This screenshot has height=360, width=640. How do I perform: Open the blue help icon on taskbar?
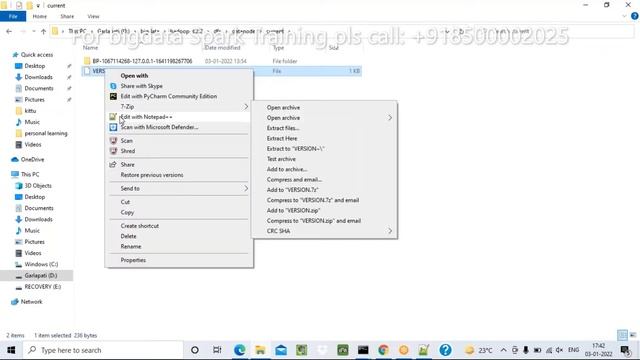tap(445, 350)
